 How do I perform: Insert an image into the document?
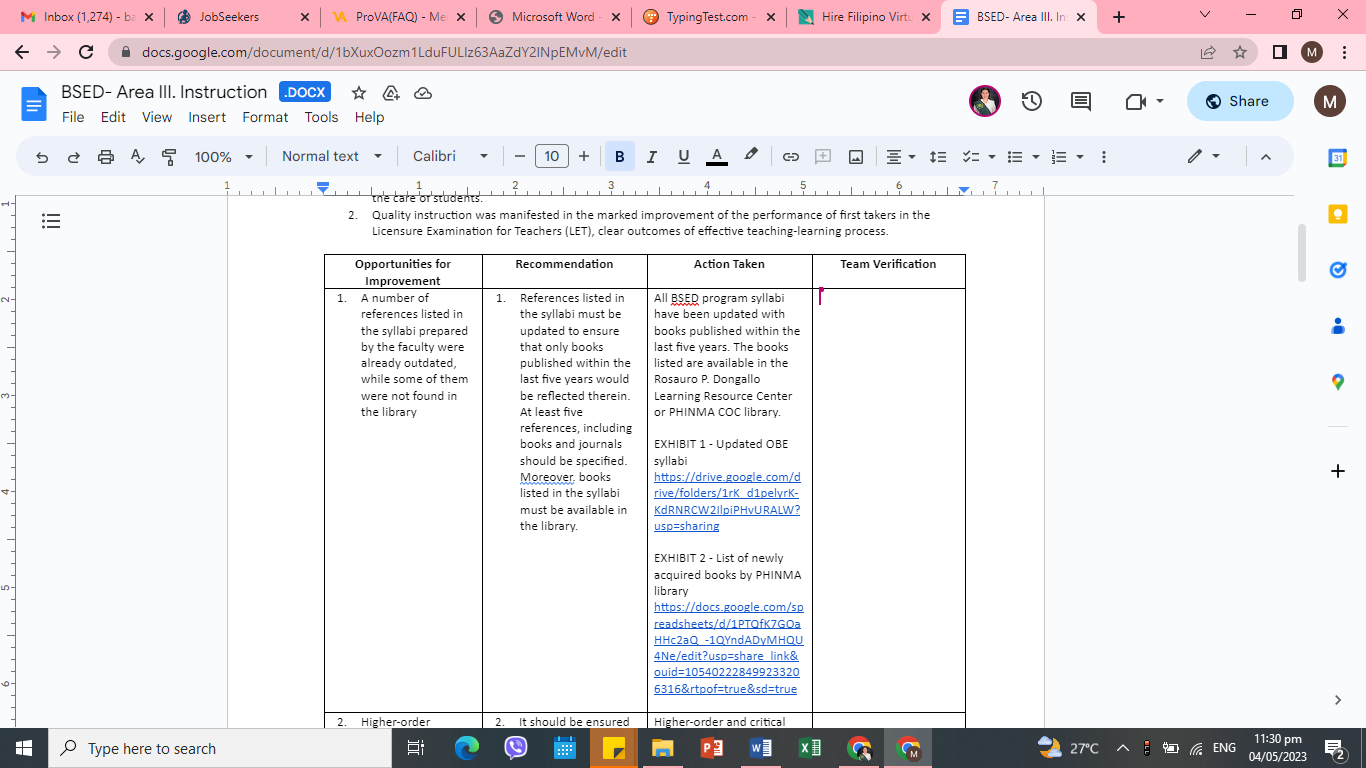click(856, 157)
